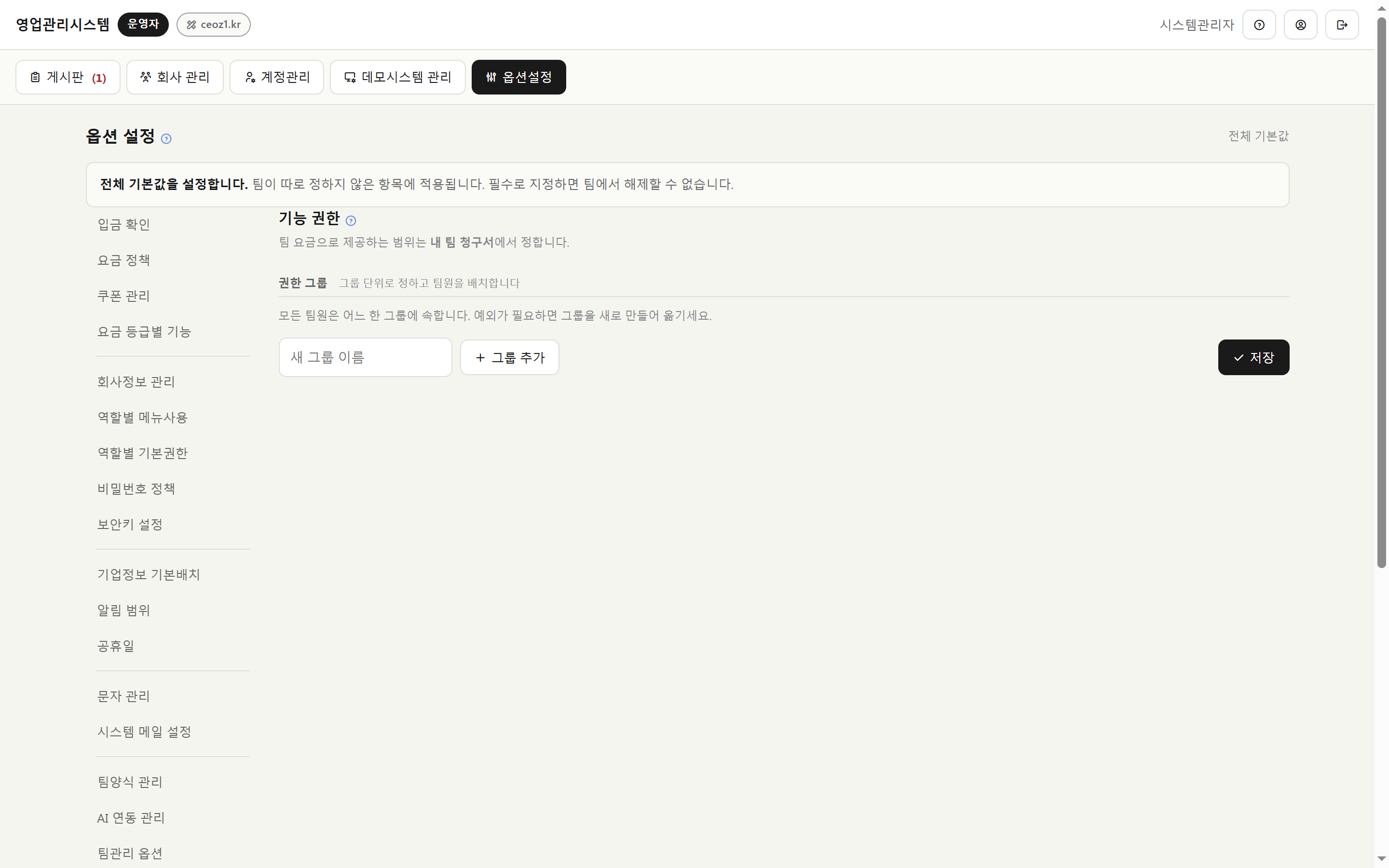Click the help icon in top header
This screenshot has height=868, width=1389.
[1259, 25]
